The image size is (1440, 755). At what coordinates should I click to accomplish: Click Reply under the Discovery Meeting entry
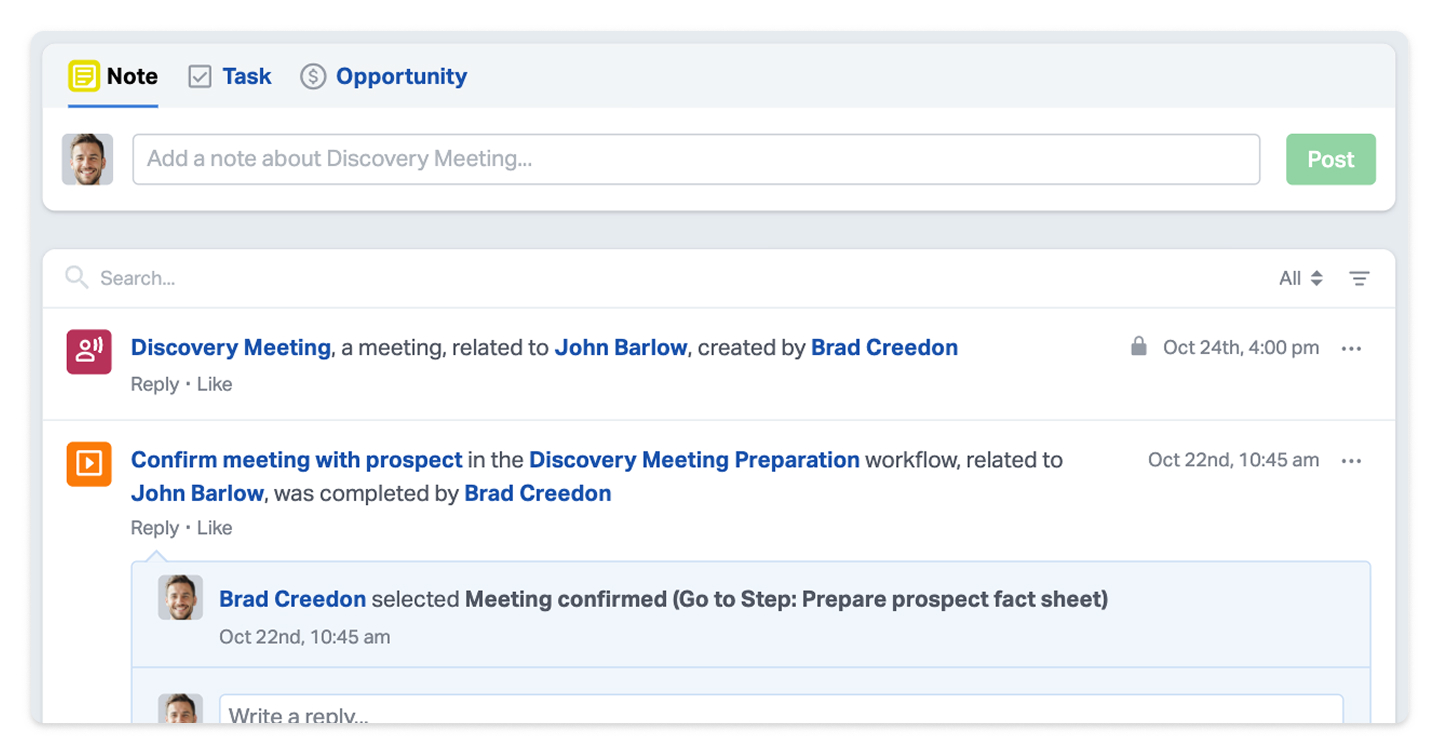pos(155,384)
